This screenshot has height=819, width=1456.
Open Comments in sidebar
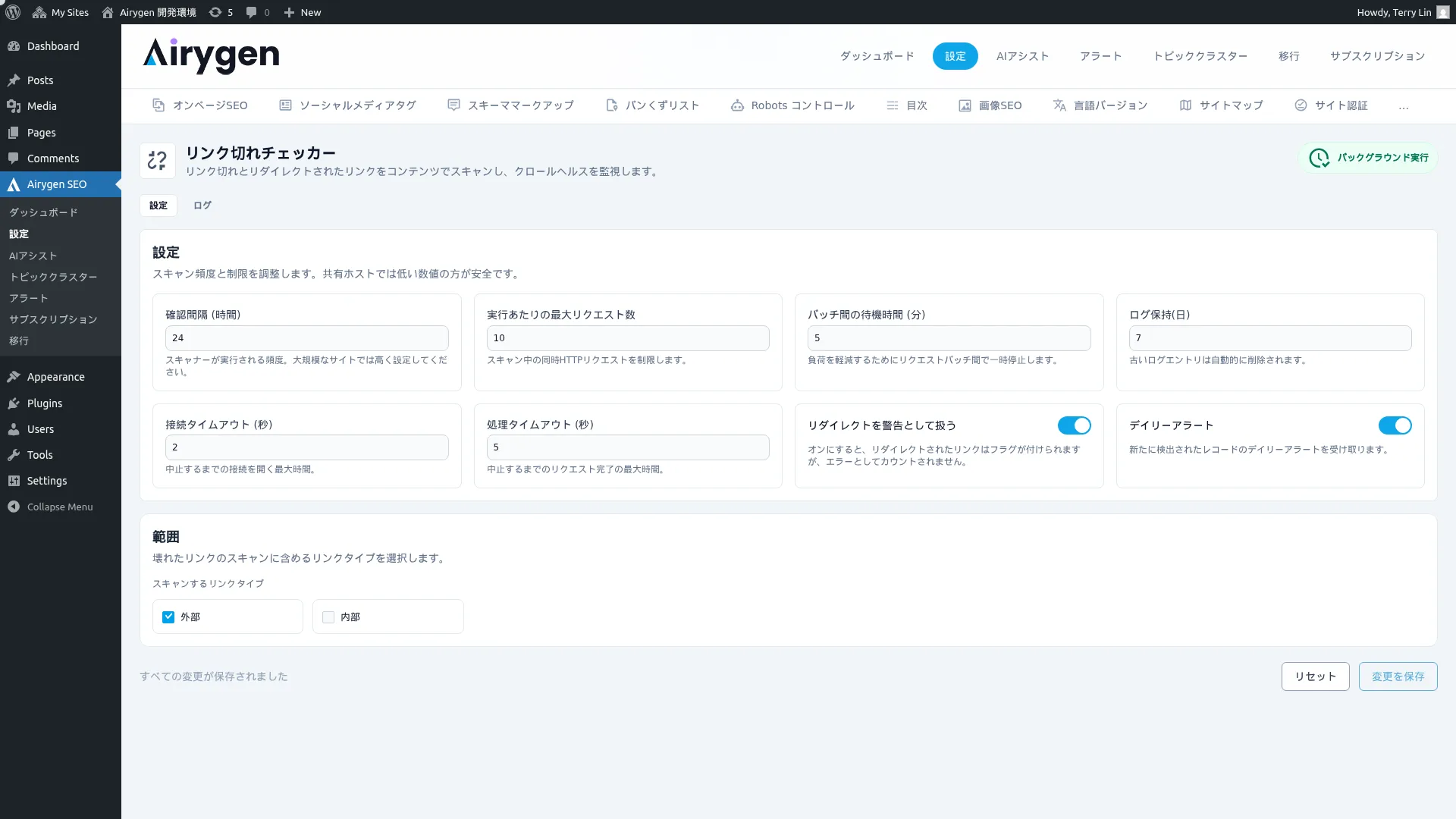(61, 158)
